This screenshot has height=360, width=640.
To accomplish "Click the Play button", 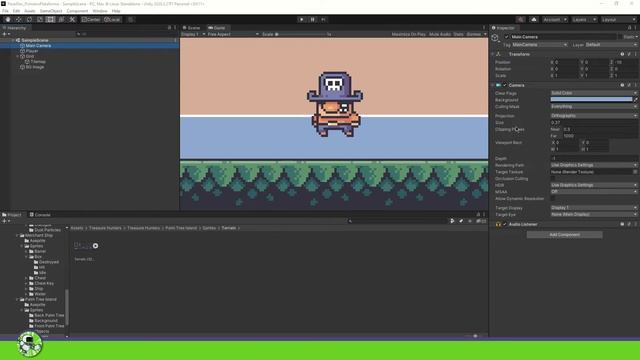I will click(x=302, y=20).
